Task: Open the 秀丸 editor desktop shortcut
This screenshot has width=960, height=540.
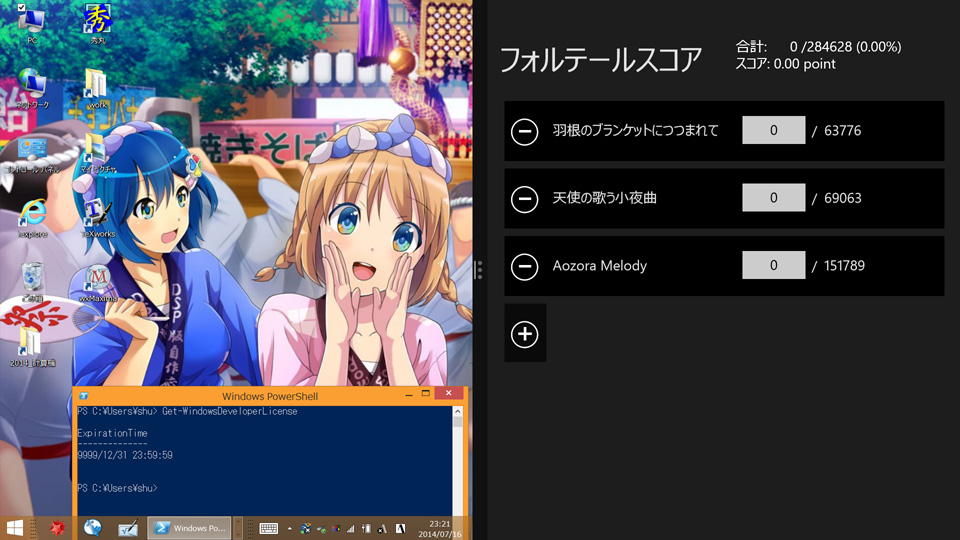Action: coord(97,24)
